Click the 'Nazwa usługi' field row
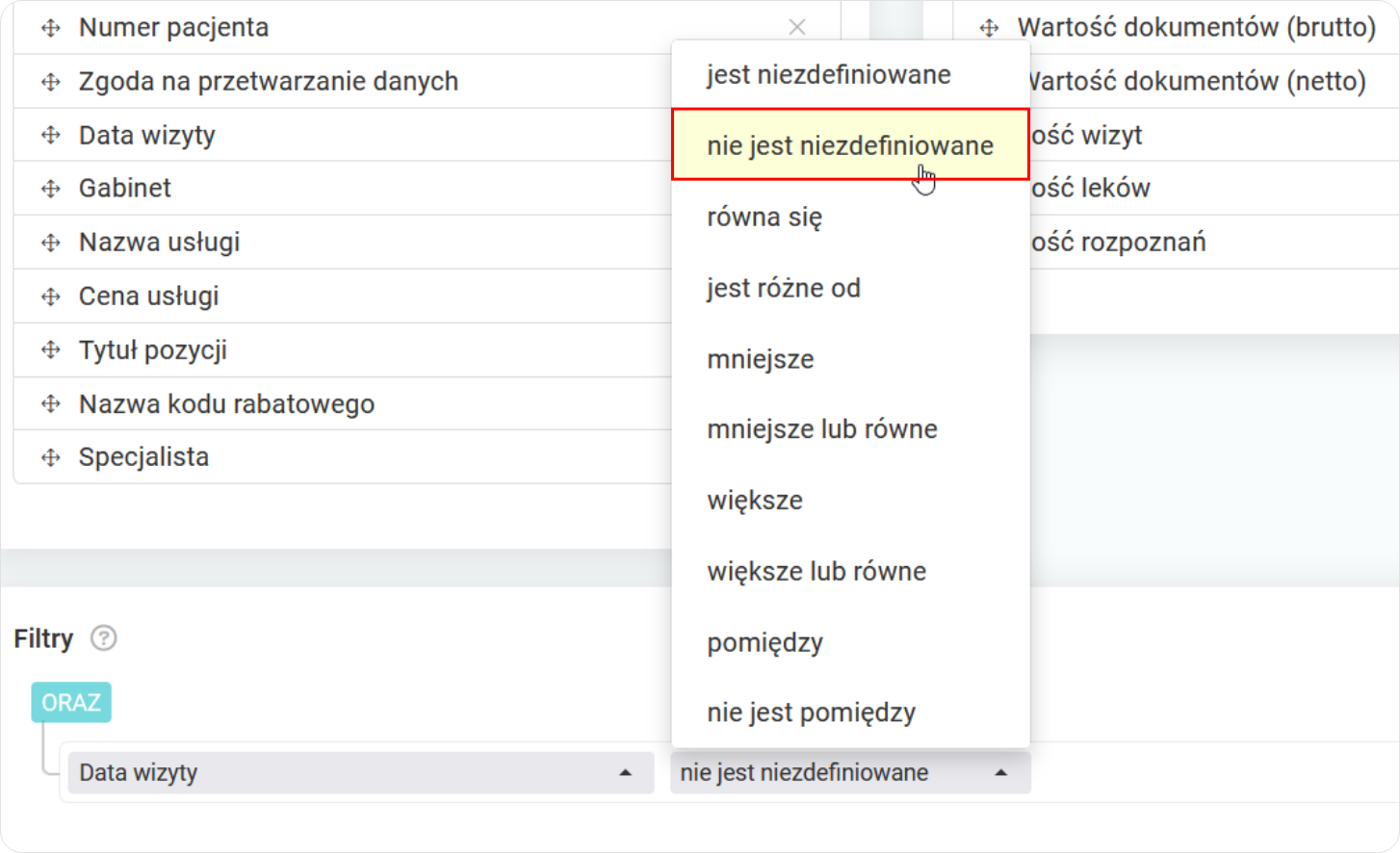 pyautogui.click(x=342, y=243)
